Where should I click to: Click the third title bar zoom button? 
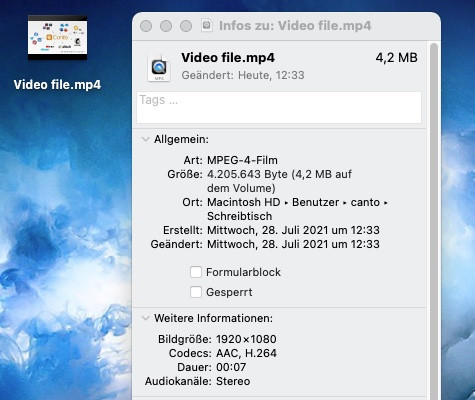[x=186, y=26]
